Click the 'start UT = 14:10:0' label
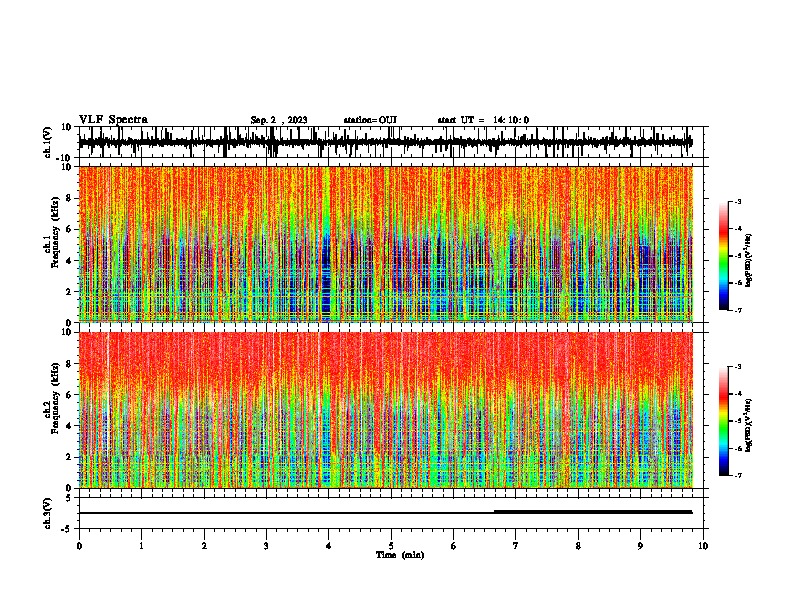Image resolution: width=792 pixels, height=612 pixels. coord(483,120)
